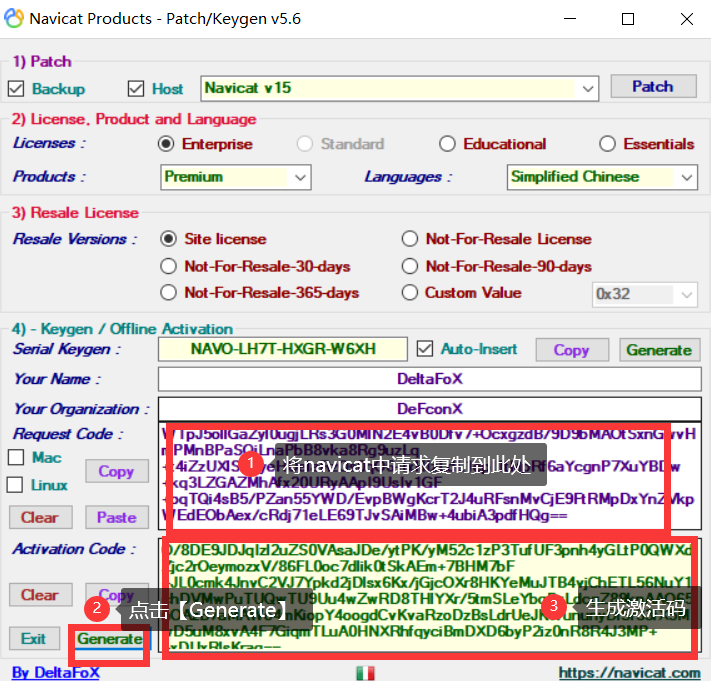
Task: Paste into the Request Code box
Action: [117, 517]
